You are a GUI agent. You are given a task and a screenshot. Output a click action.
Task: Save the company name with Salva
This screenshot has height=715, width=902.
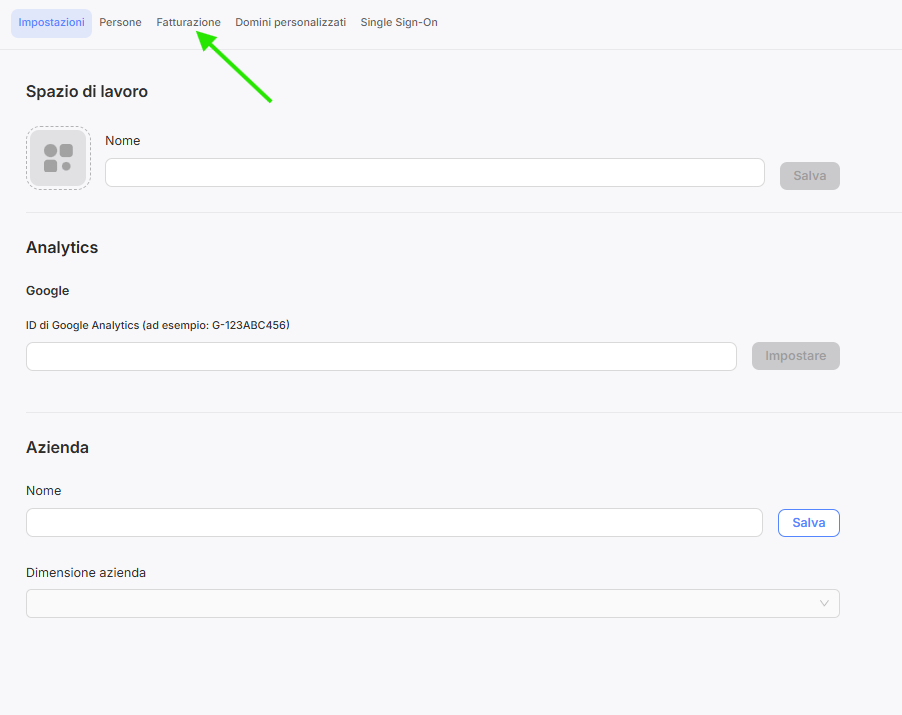point(808,523)
